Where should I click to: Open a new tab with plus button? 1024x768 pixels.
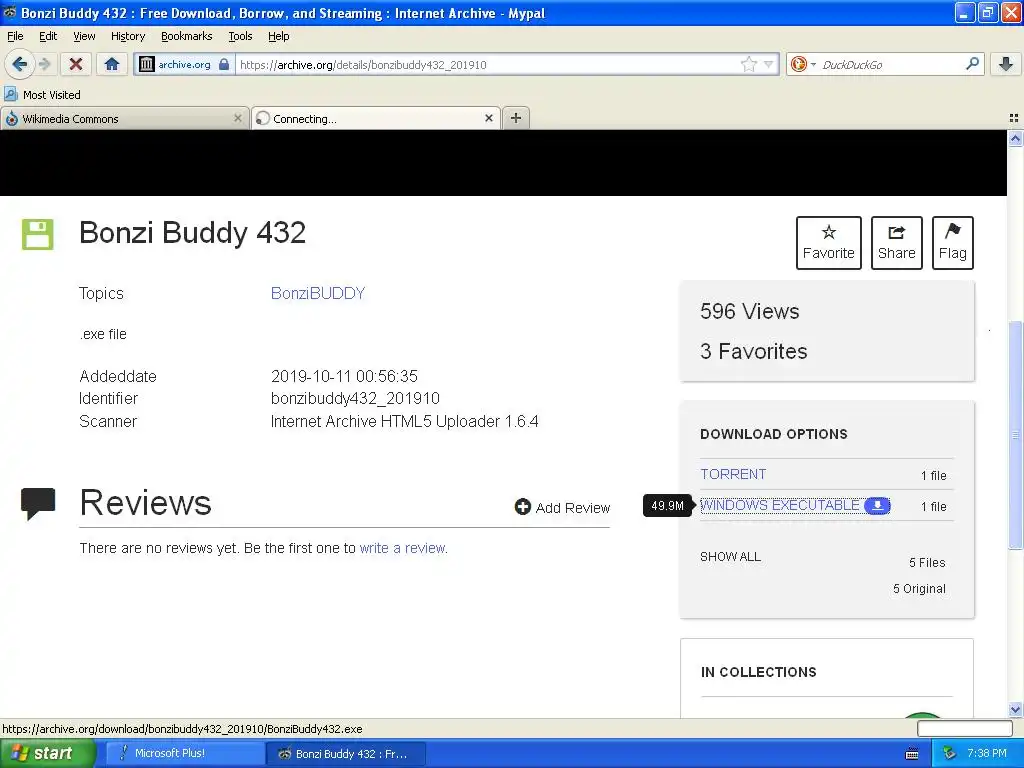pos(516,118)
